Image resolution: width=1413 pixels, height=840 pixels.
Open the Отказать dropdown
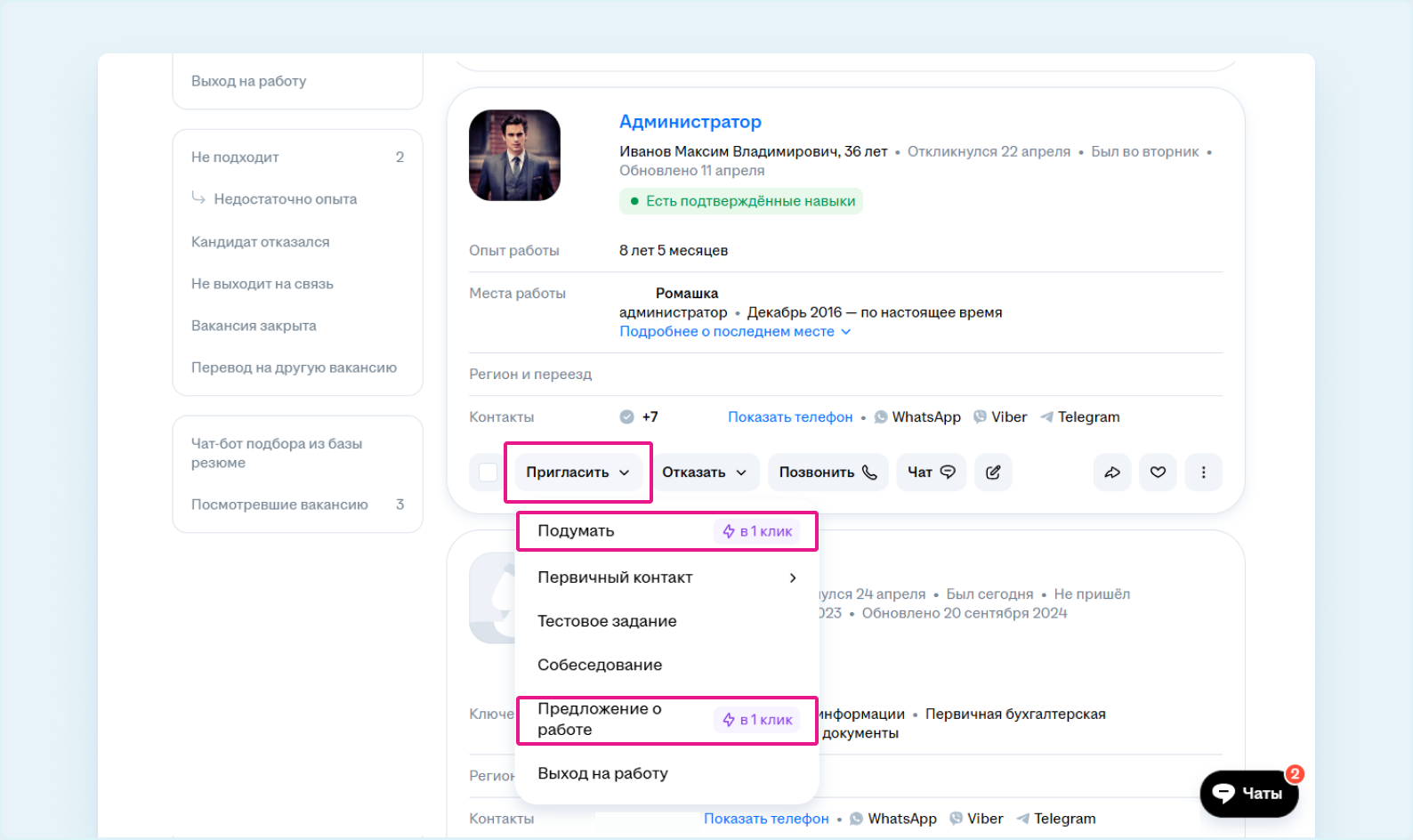pos(704,472)
